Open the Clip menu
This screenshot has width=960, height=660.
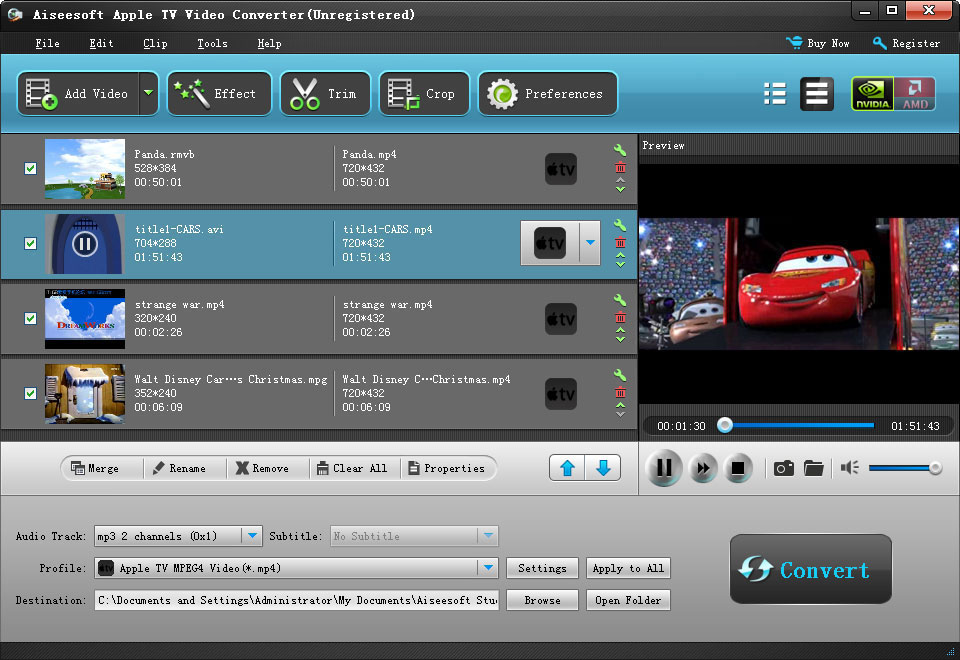coord(155,43)
